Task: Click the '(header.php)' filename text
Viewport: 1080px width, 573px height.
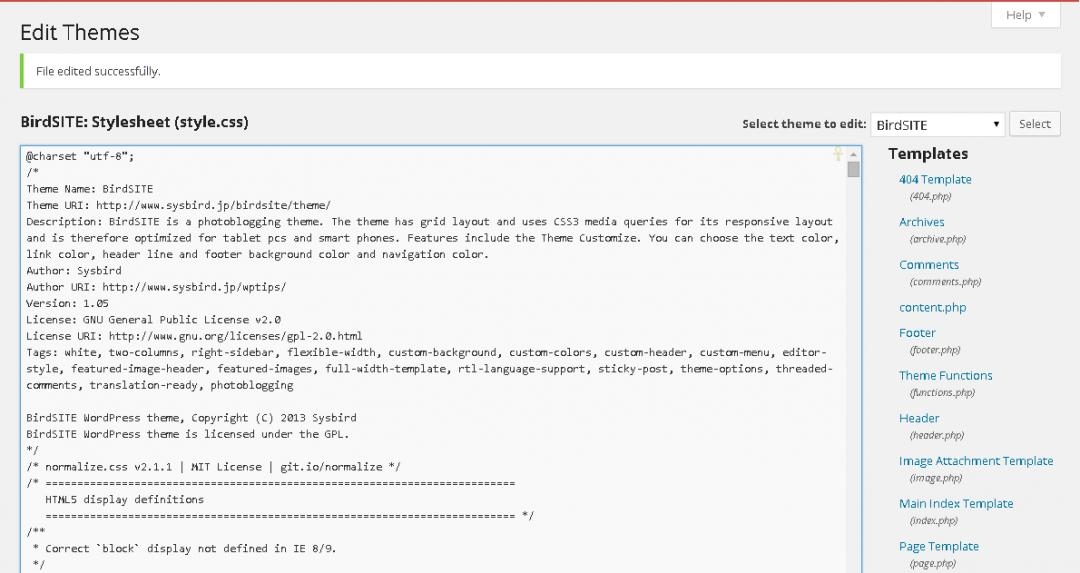Action: point(937,435)
